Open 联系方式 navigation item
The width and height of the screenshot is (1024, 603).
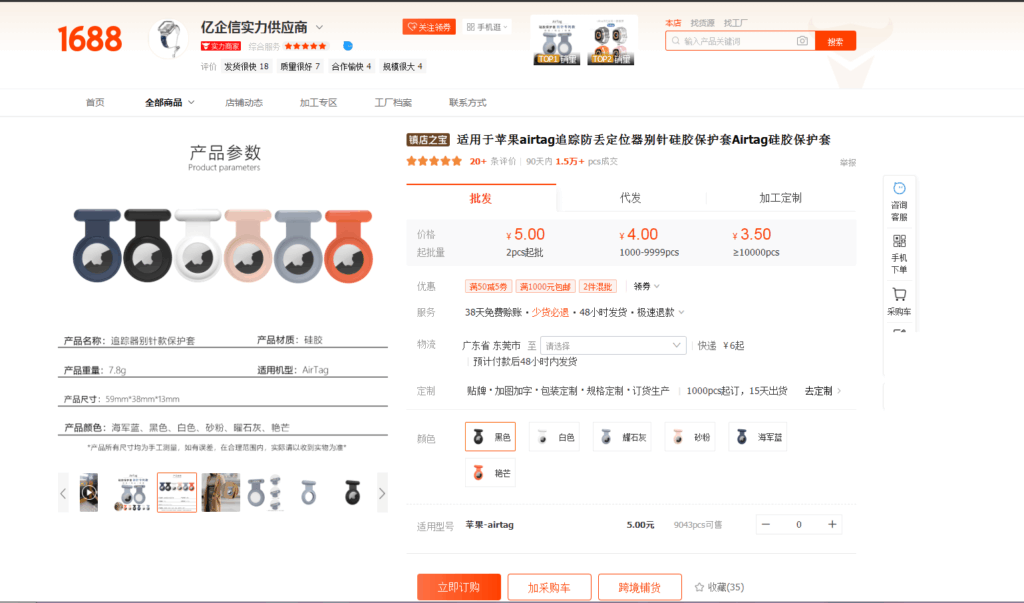point(468,103)
